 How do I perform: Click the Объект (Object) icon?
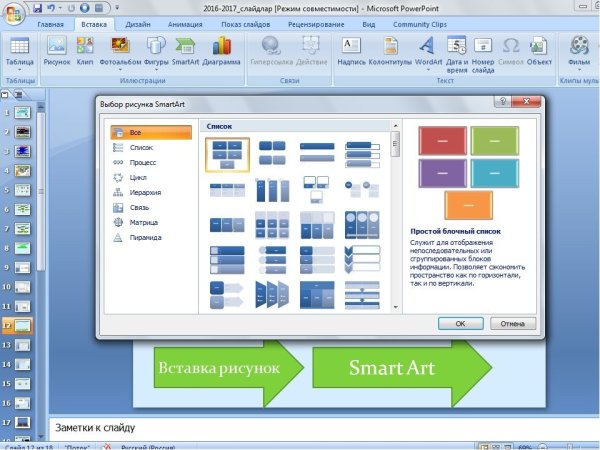click(x=540, y=50)
